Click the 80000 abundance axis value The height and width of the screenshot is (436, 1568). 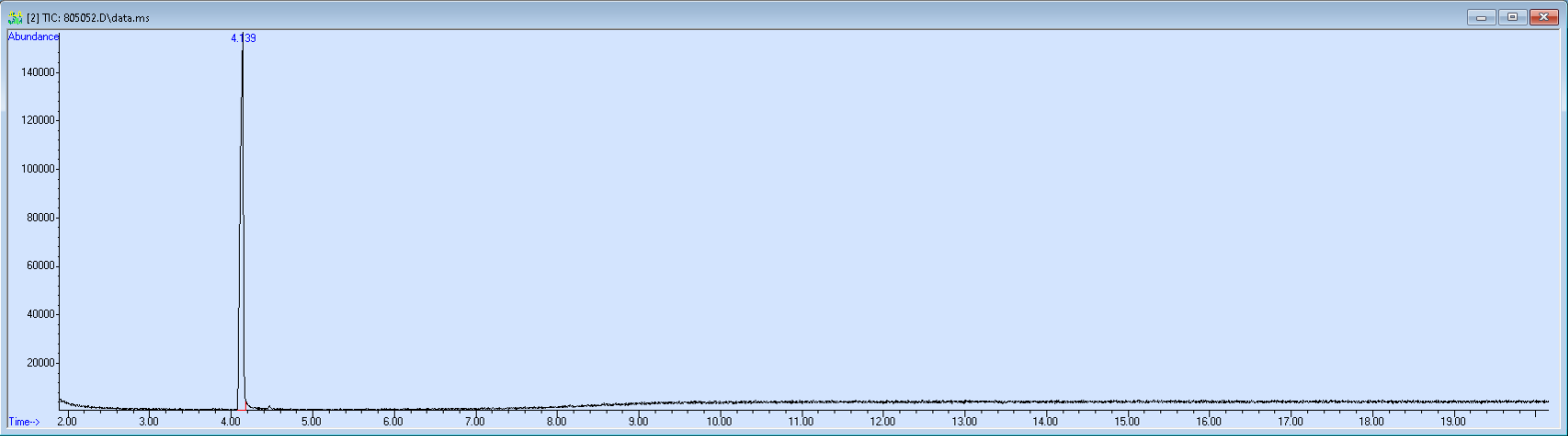point(41,217)
